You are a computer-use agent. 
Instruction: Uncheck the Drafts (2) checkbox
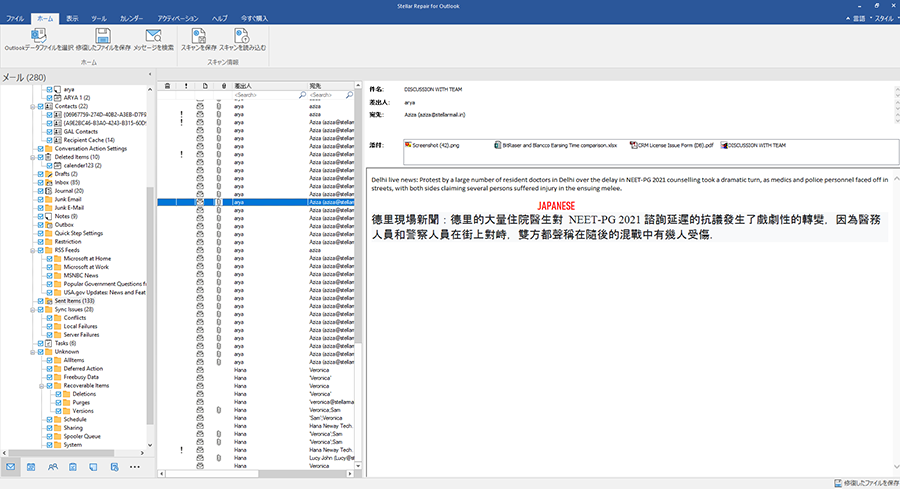[x=41, y=174]
